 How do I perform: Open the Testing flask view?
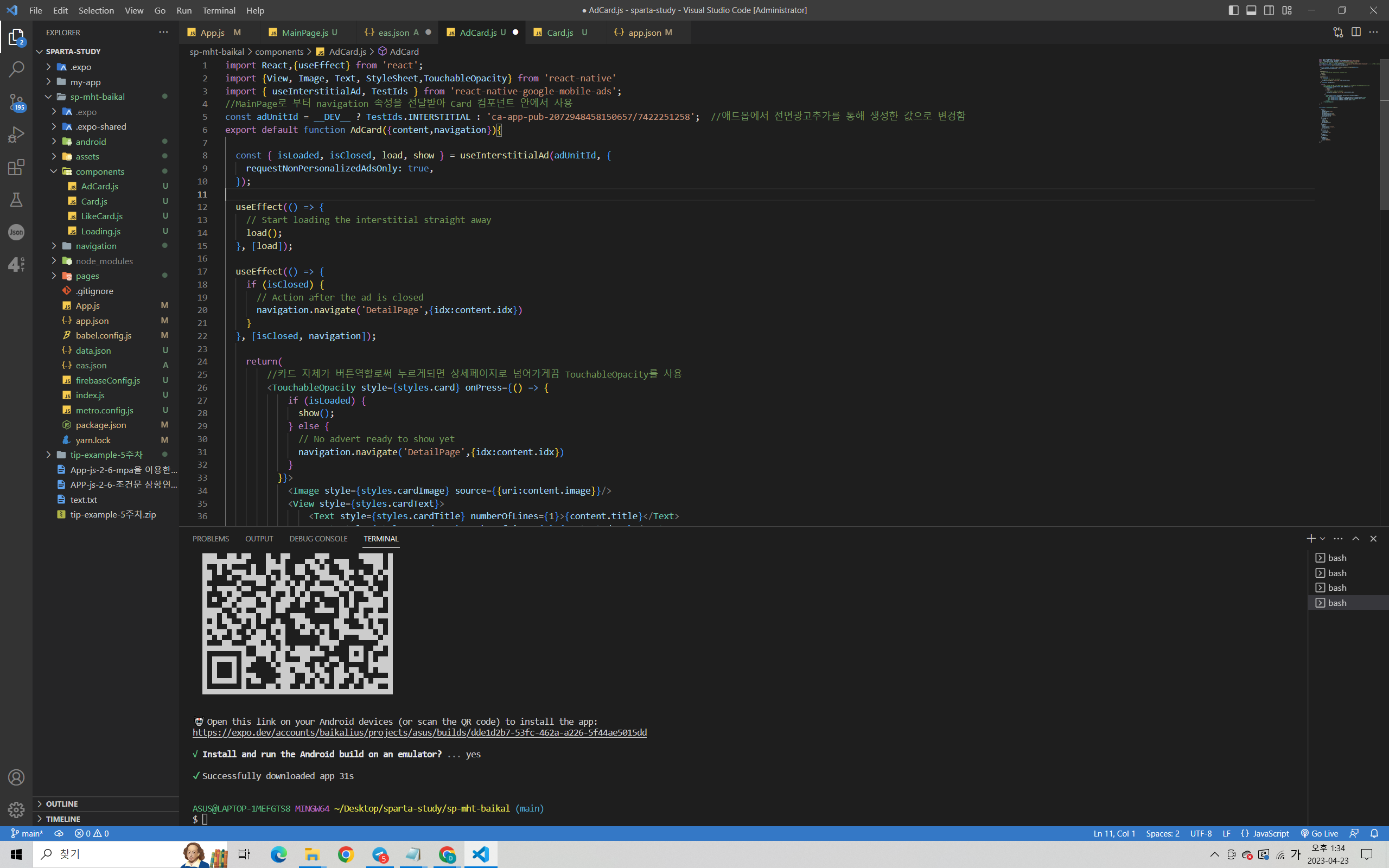coord(16,199)
